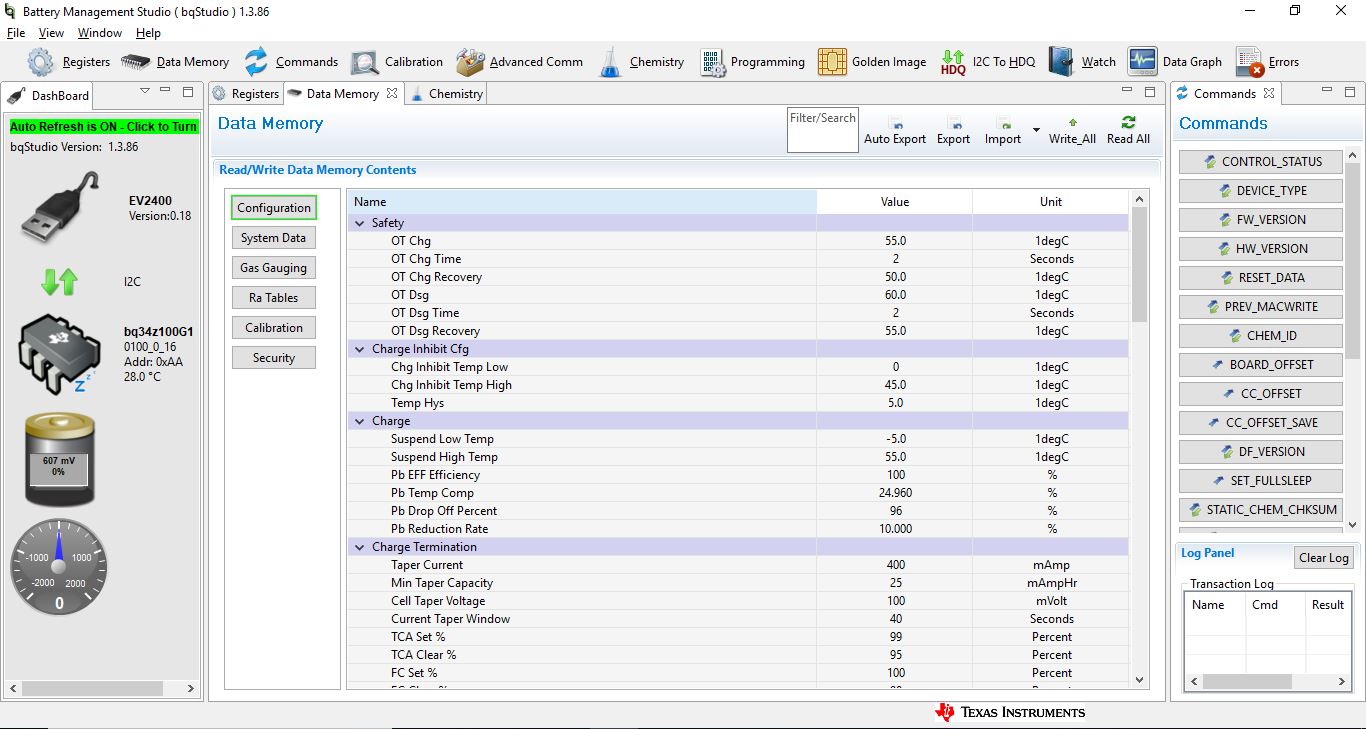
Task: Open Data Memory from the toolbar
Action: 136,62
